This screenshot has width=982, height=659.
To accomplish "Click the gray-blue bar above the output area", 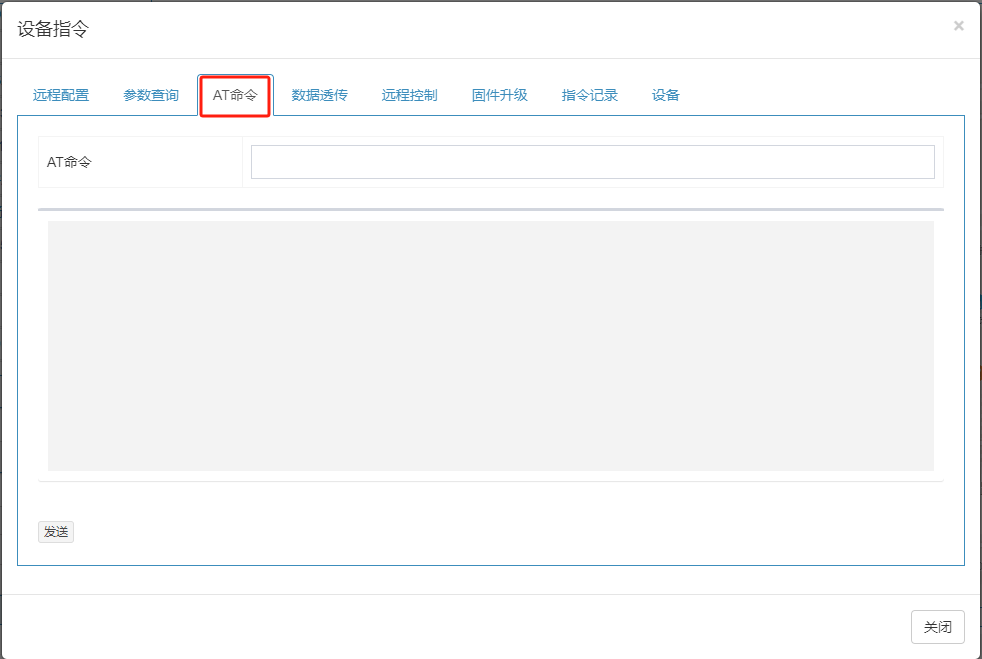I will (490, 209).
